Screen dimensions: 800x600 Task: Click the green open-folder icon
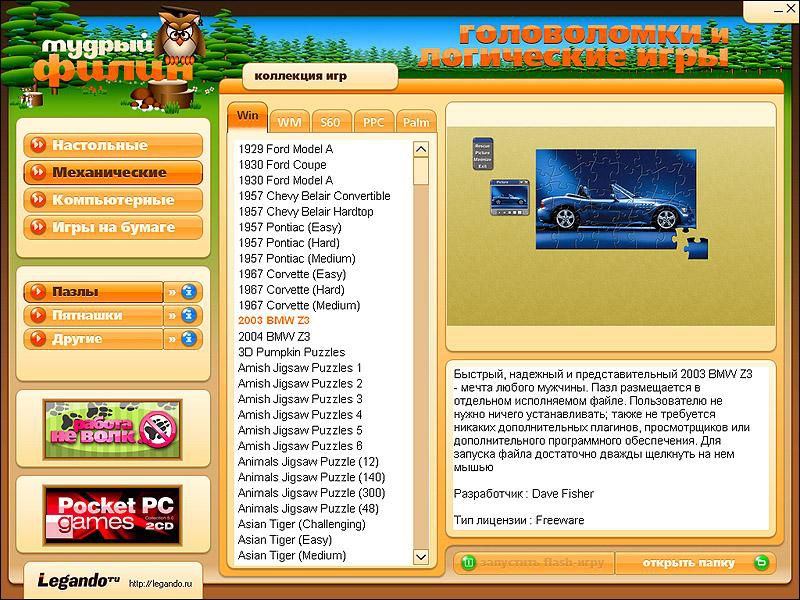click(762, 563)
